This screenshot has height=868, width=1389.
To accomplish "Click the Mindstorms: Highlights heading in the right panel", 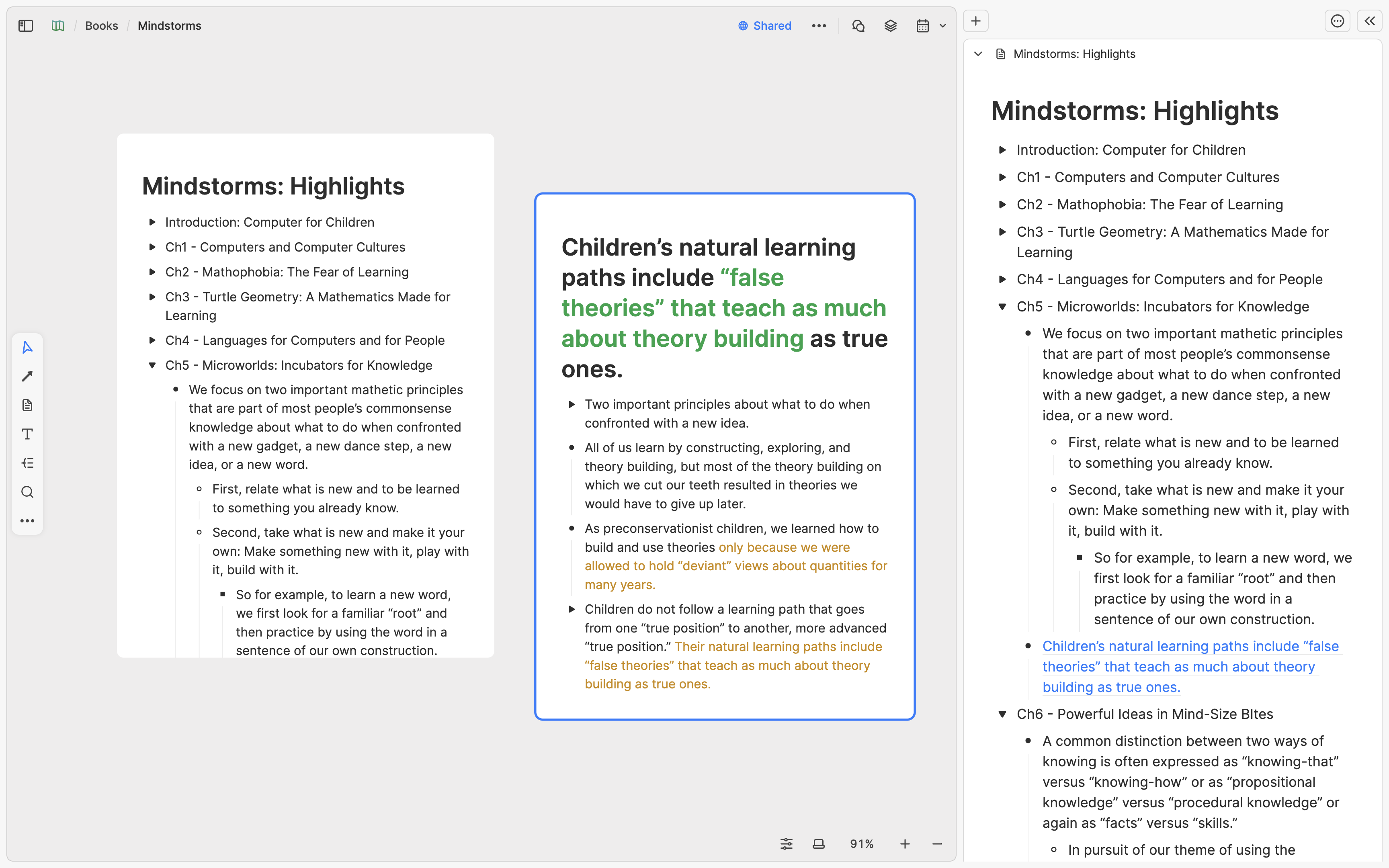I will coord(1135,111).
